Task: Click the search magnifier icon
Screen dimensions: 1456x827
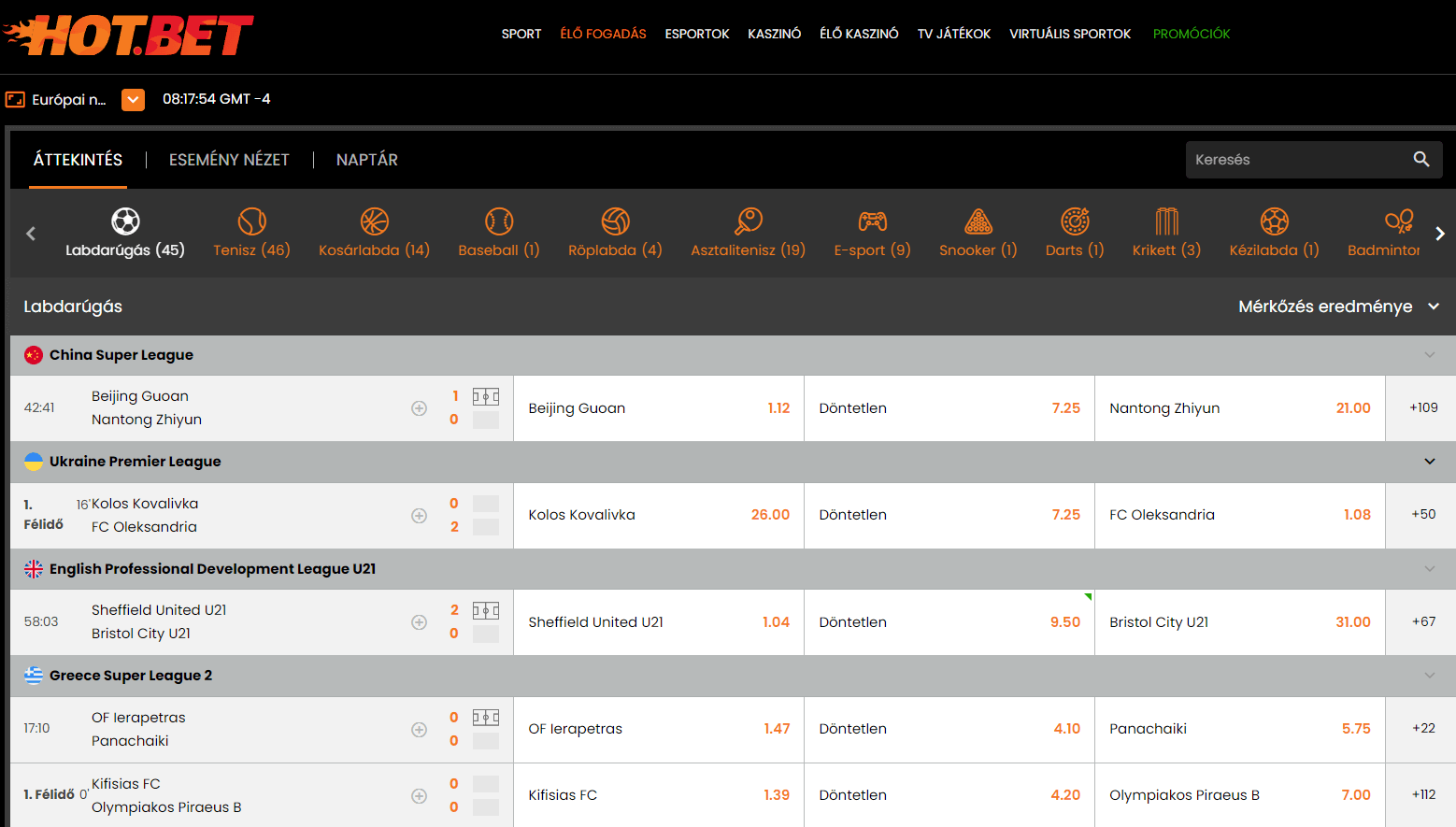Action: tap(1420, 160)
